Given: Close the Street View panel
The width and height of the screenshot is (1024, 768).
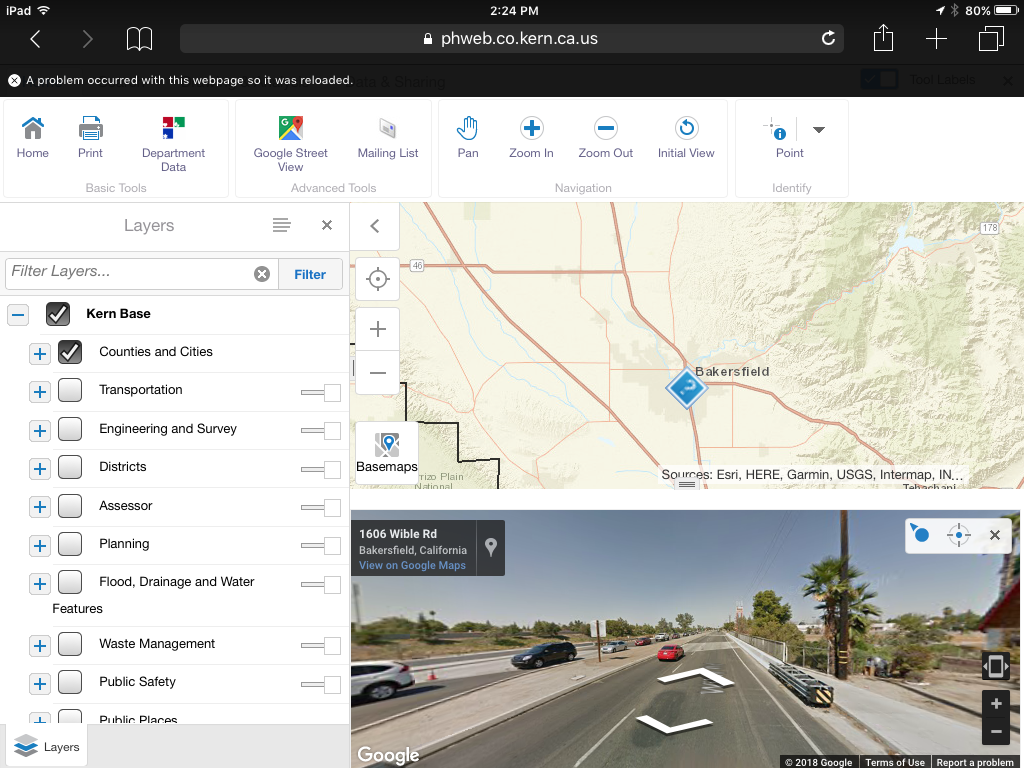Looking at the screenshot, I should pos(995,535).
